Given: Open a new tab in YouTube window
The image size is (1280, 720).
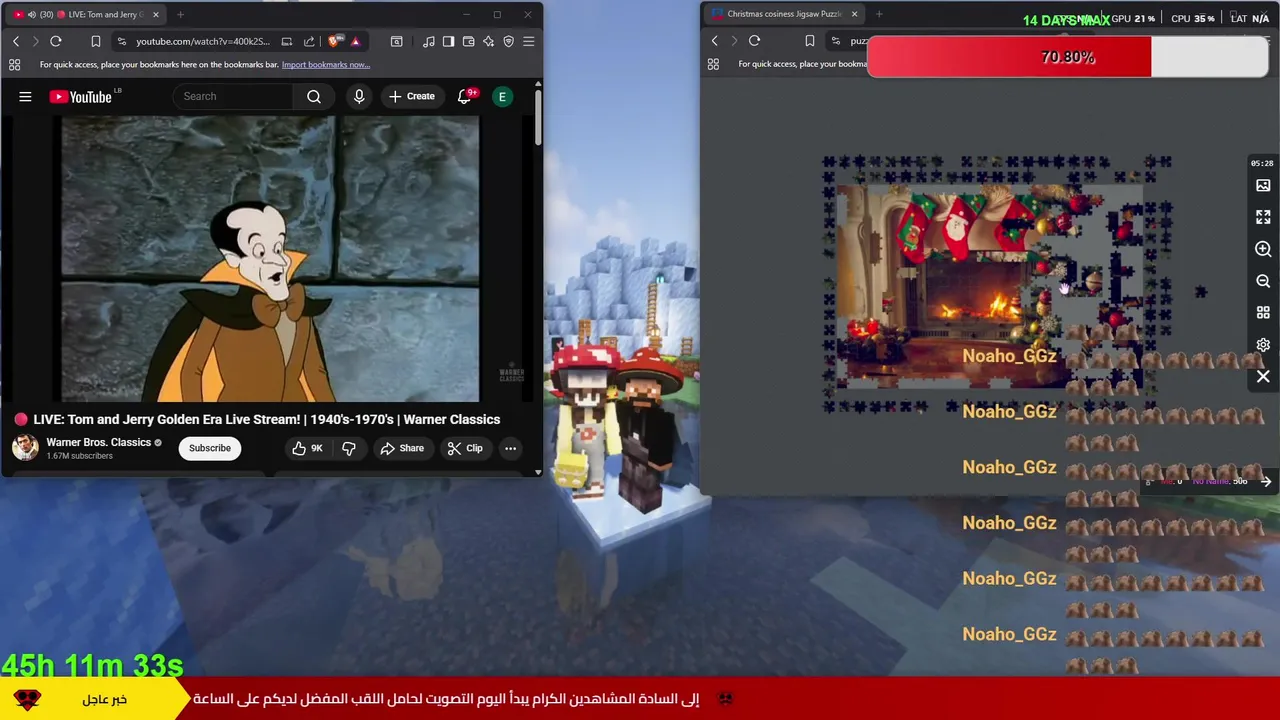Looking at the screenshot, I should [x=180, y=14].
